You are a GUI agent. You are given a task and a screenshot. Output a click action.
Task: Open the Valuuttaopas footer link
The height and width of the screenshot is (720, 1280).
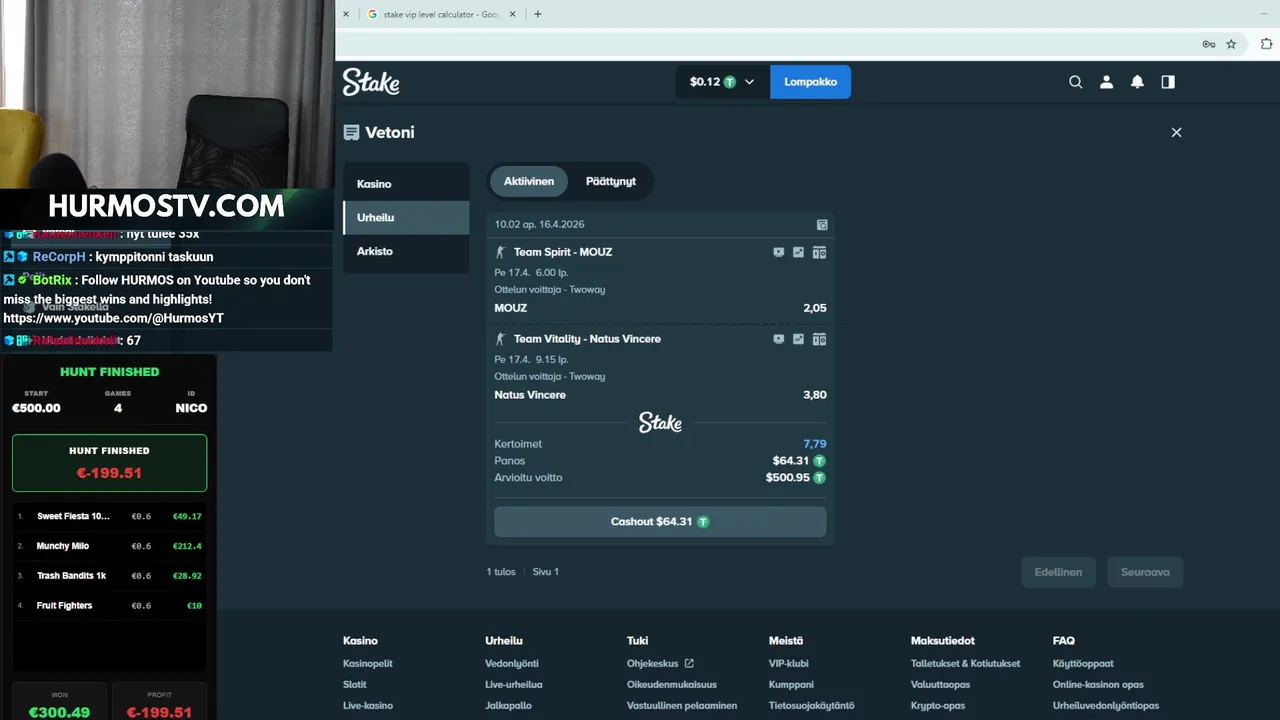[x=941, y=684]
